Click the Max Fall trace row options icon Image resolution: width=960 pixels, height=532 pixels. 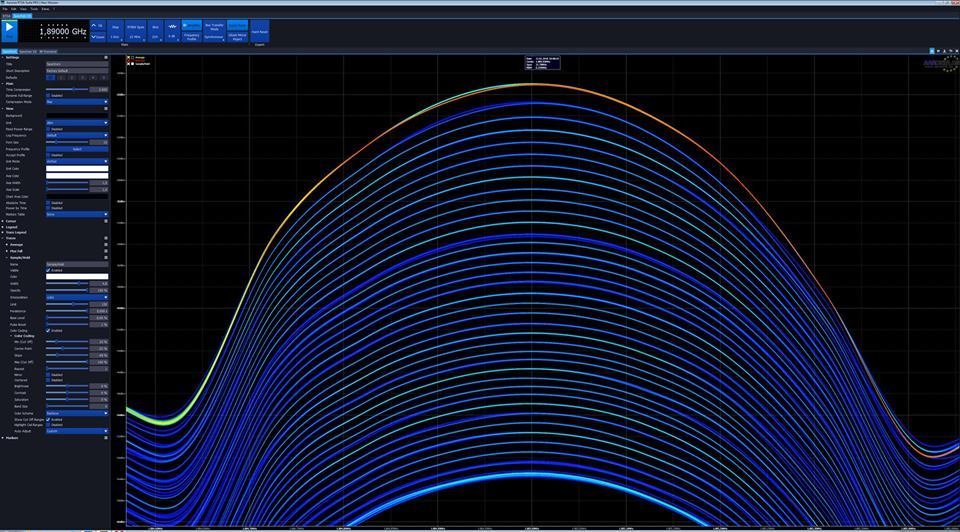coord(106,251)
